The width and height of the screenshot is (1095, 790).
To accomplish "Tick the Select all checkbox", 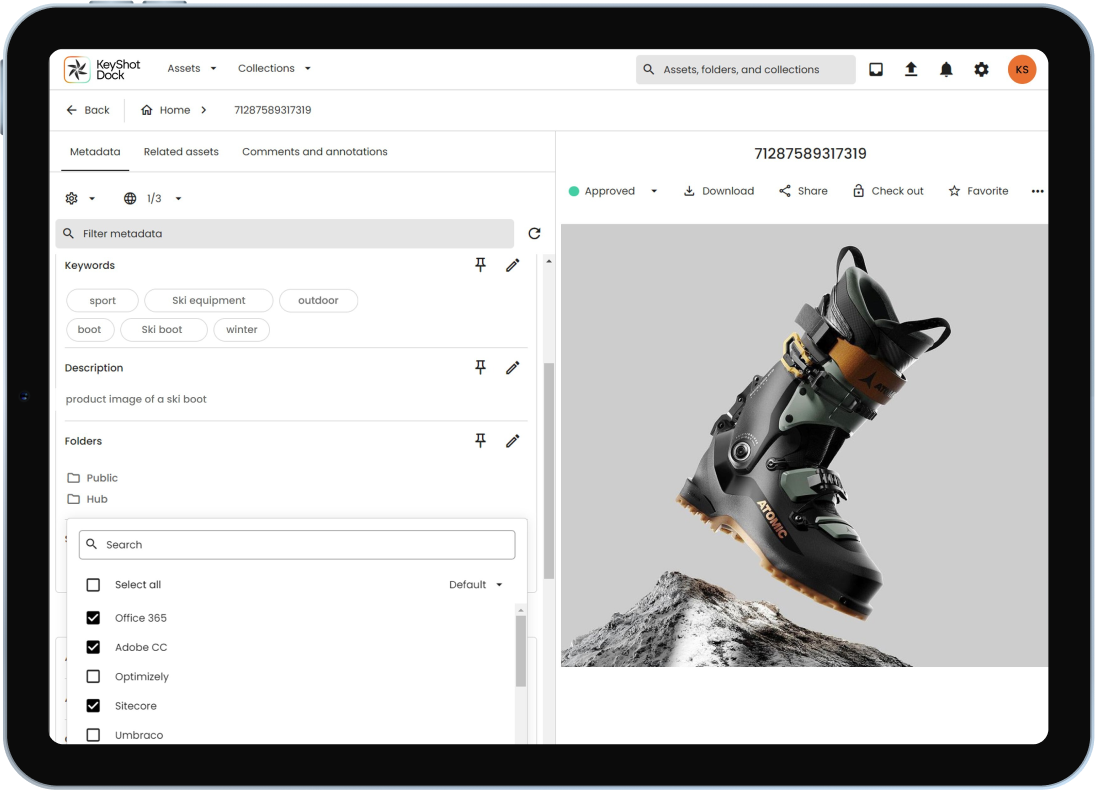I will click(93, 585).
